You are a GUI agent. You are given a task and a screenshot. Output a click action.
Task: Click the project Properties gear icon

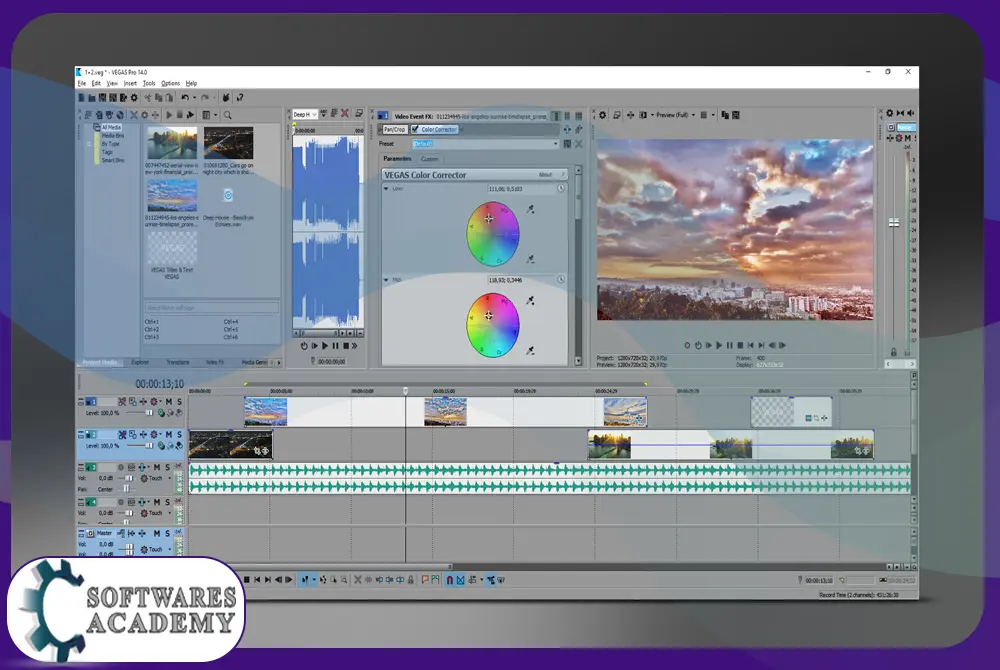(134, 98)
